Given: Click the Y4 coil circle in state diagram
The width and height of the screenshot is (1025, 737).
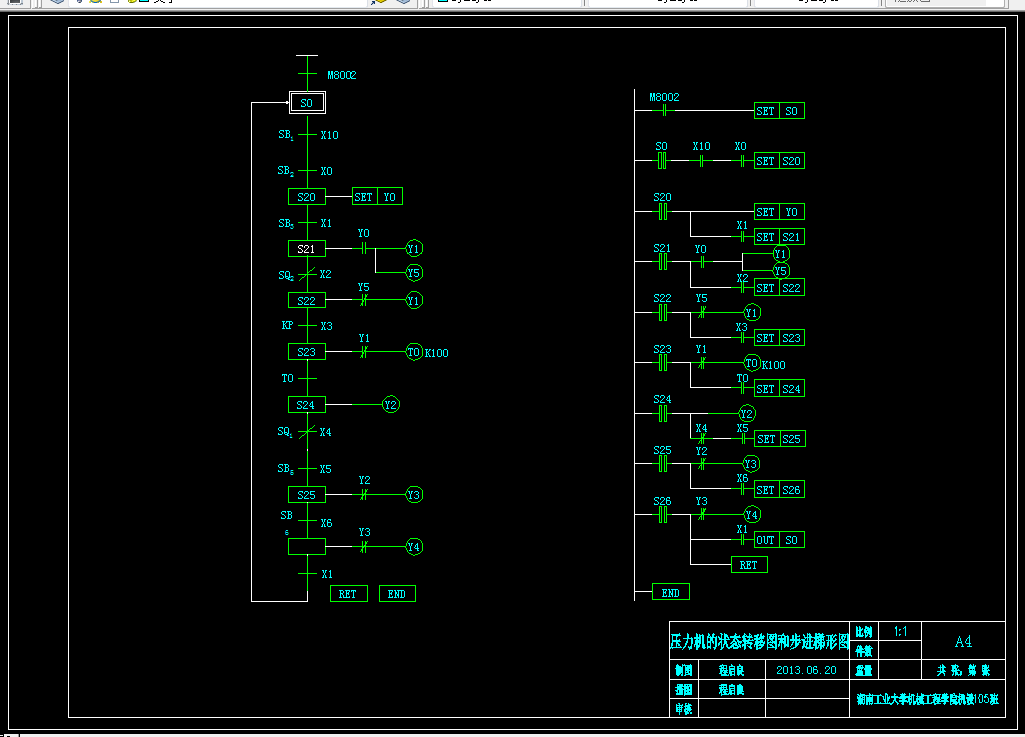Looking at the screenshot, I should pyautogui.click(x=414, y=547).
